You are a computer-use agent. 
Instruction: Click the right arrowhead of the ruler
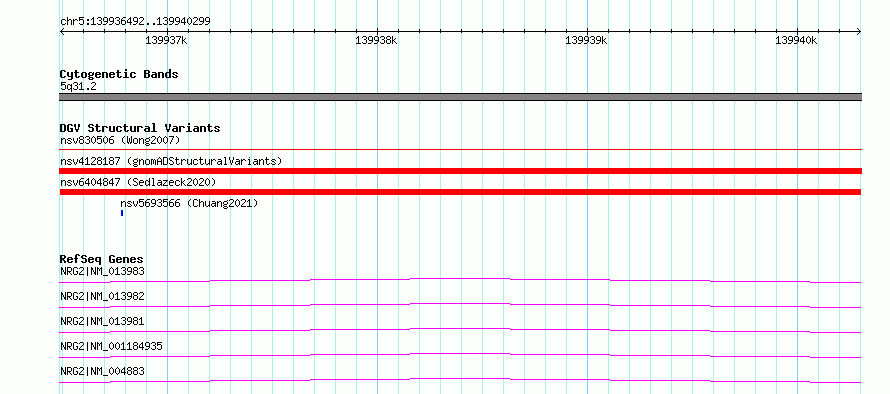tap(858, 32)
